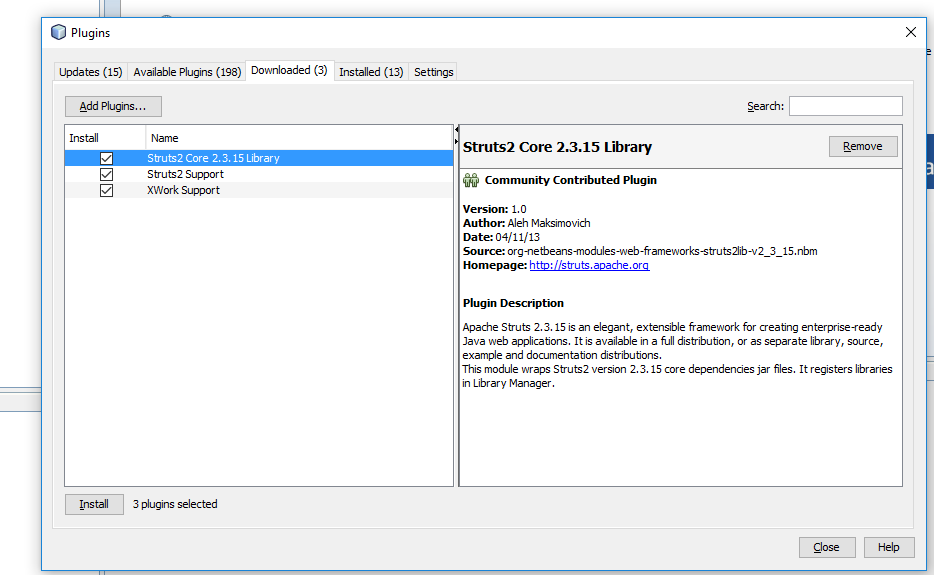Click the Add Plugins... button

pyautogui.click(x=113, y=106)
